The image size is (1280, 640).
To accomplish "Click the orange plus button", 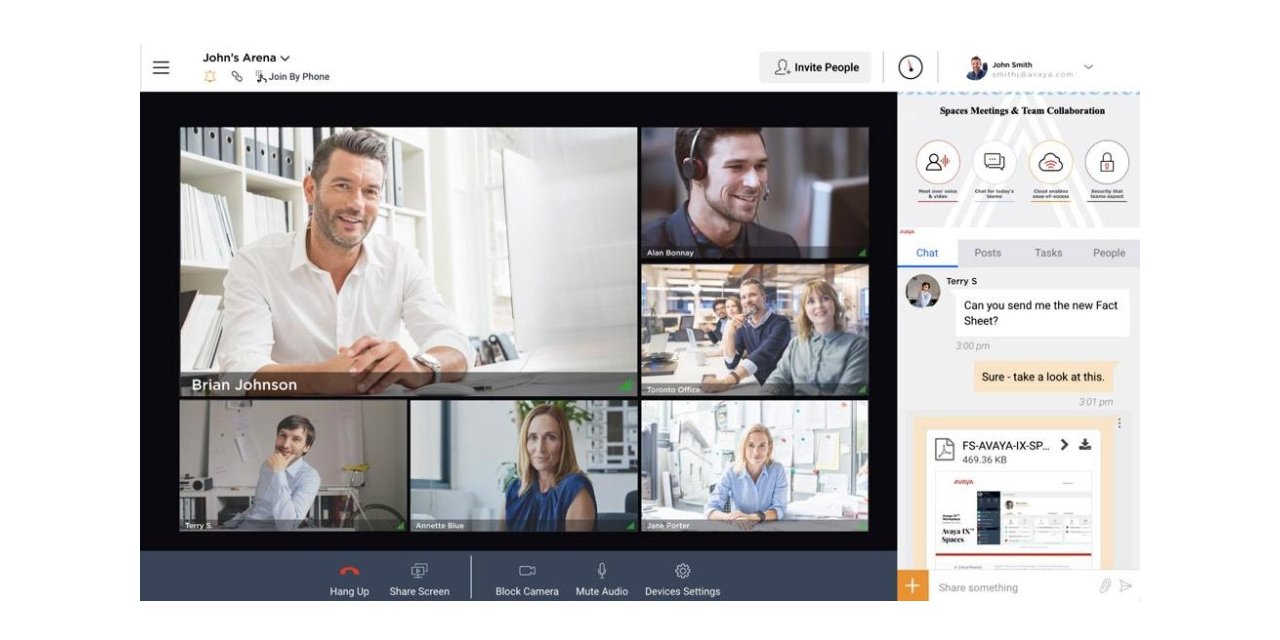I will tap(912, 586).
